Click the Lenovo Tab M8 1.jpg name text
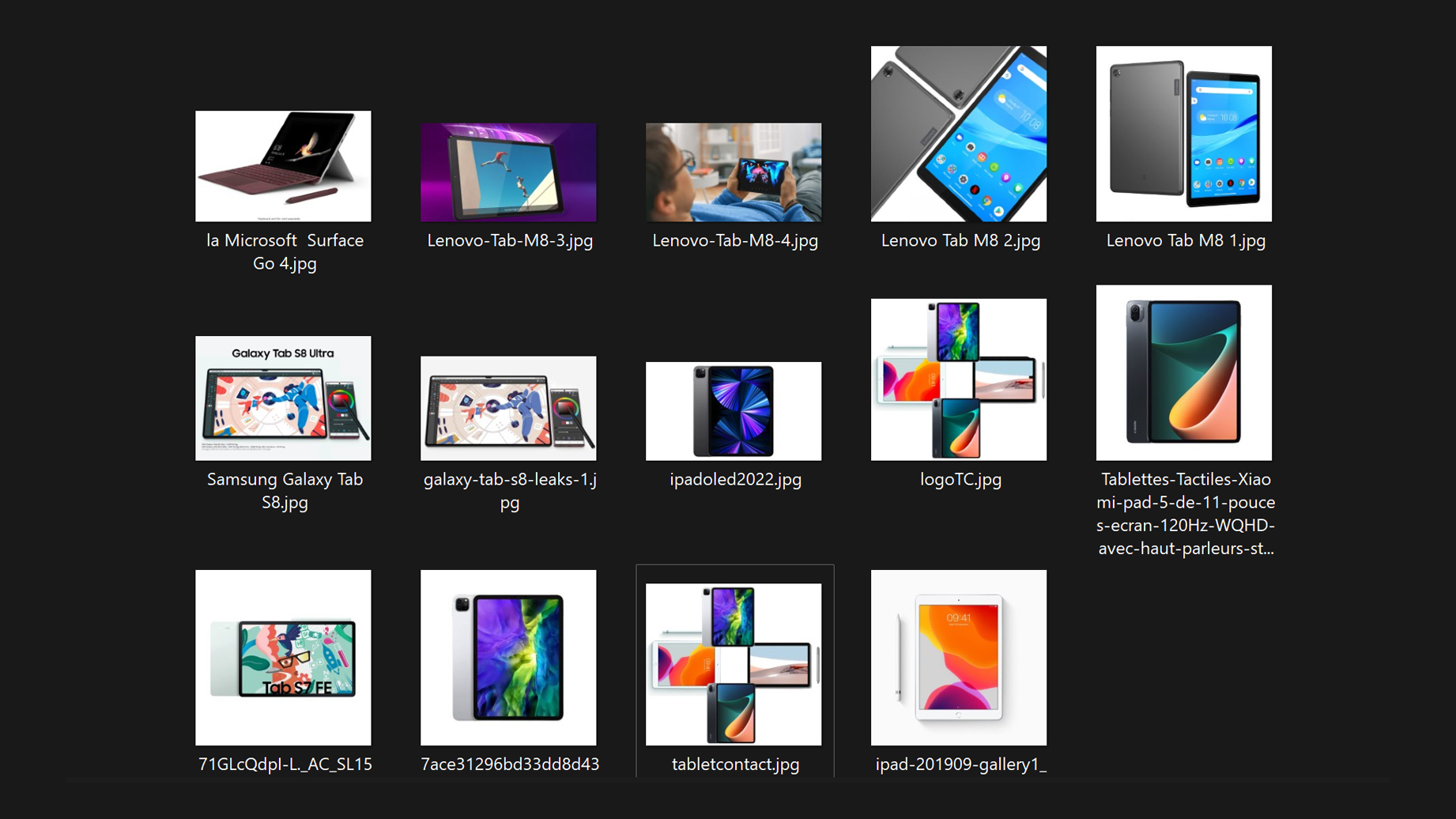 click(x=1186, y=240)
